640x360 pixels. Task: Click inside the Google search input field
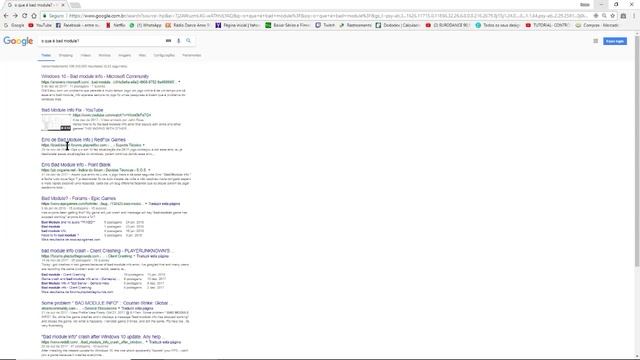(x=102, y=41)
